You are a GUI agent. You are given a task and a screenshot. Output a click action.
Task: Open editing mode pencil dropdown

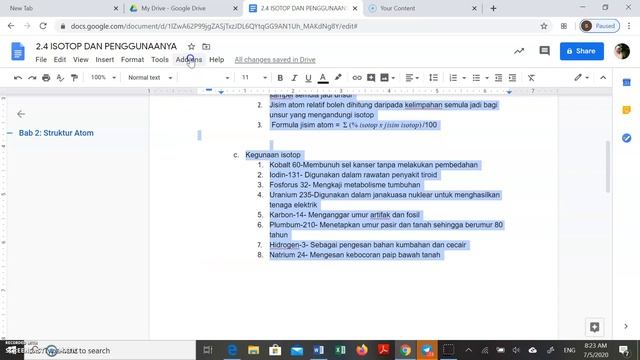581,78
